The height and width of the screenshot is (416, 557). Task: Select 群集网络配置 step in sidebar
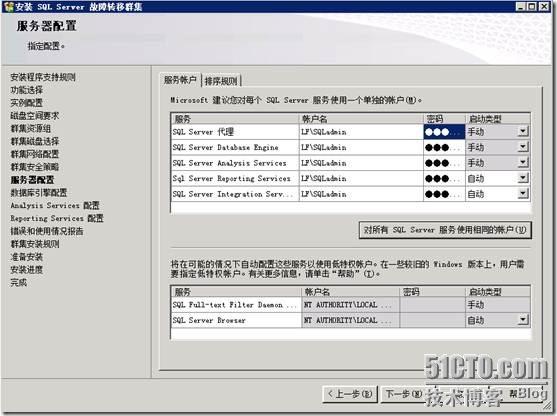[35, 154]
